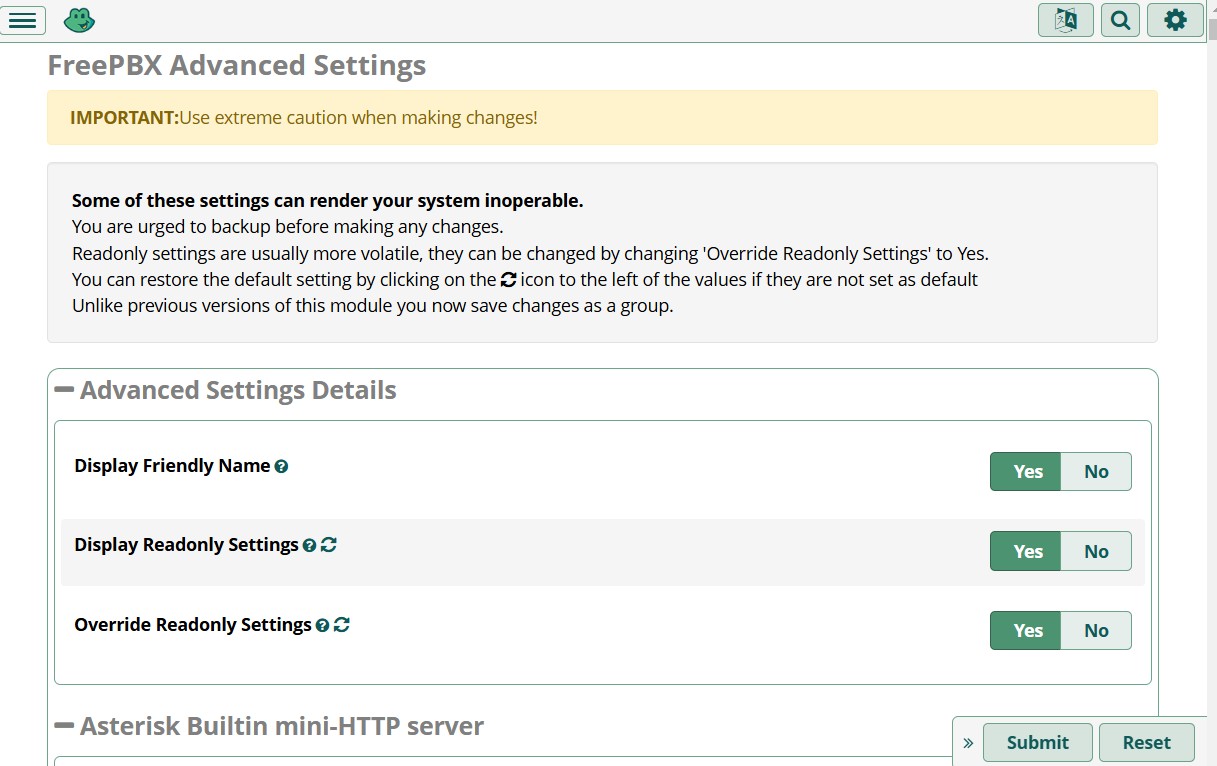Open the hamburger navigation menu
Screen dimensions: 1217x766
[x=23, y=20]
